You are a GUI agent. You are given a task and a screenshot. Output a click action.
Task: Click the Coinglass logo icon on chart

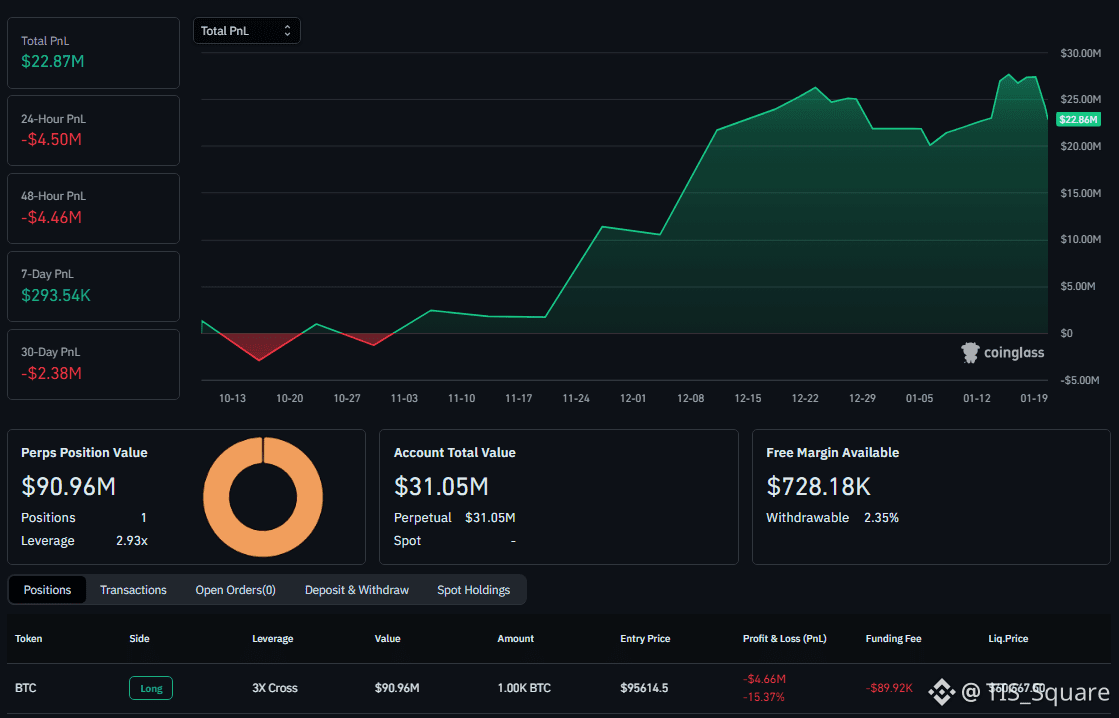pos(970,352)
